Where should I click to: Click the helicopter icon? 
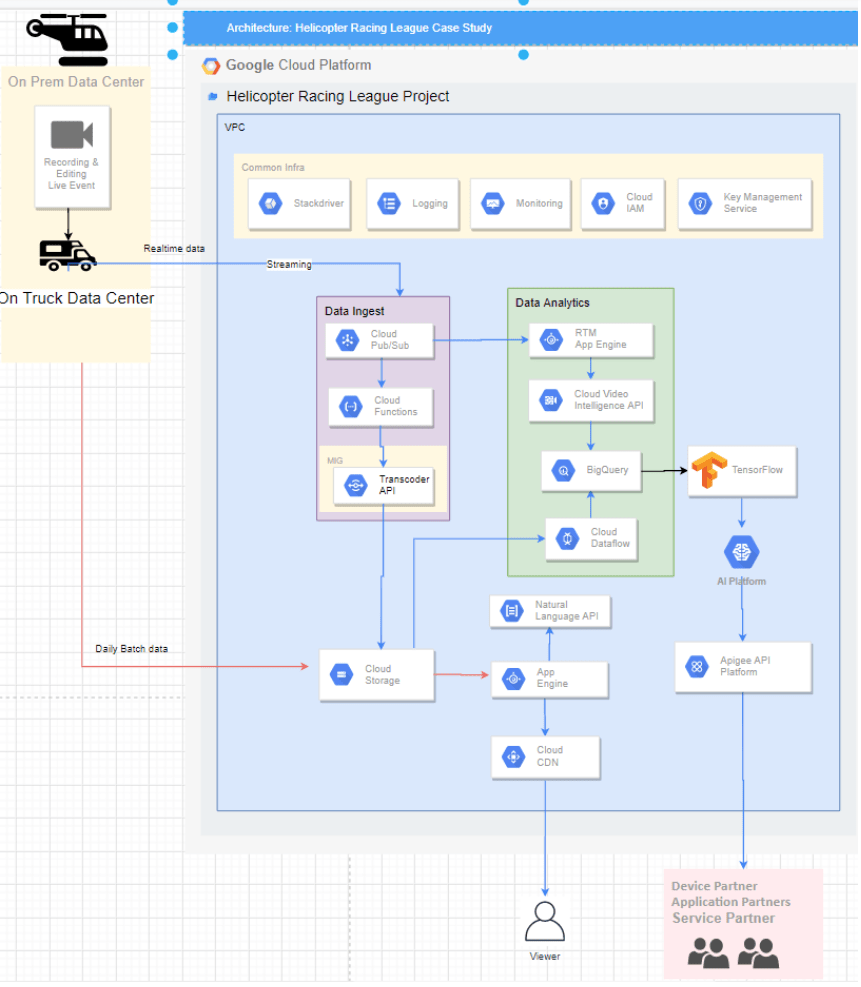[68, 39]
